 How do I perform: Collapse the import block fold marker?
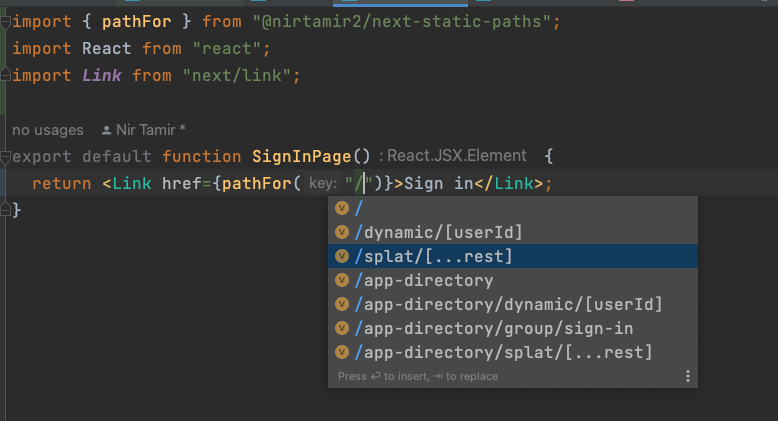5,22
